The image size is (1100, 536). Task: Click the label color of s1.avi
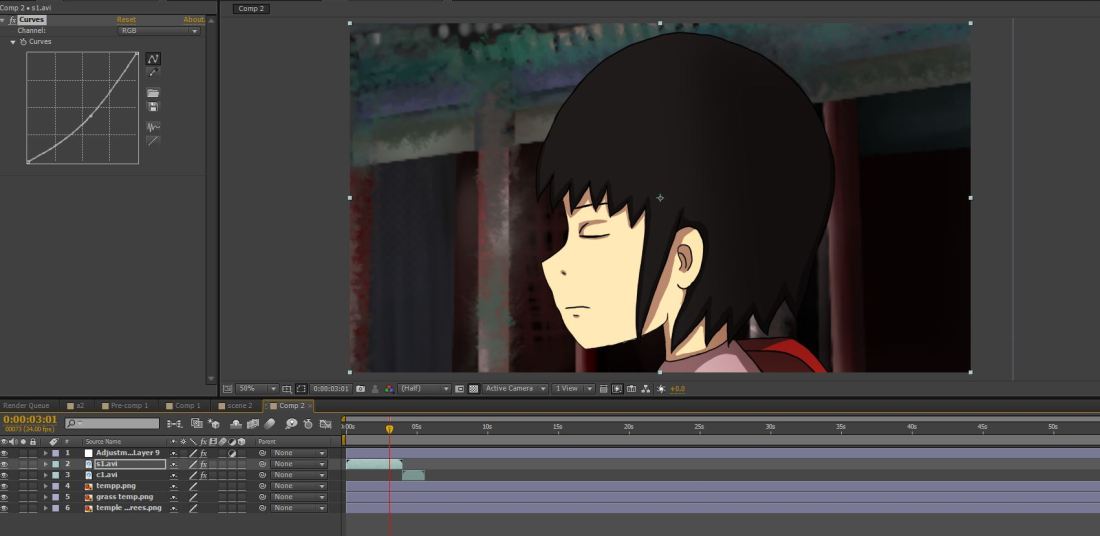55,464
